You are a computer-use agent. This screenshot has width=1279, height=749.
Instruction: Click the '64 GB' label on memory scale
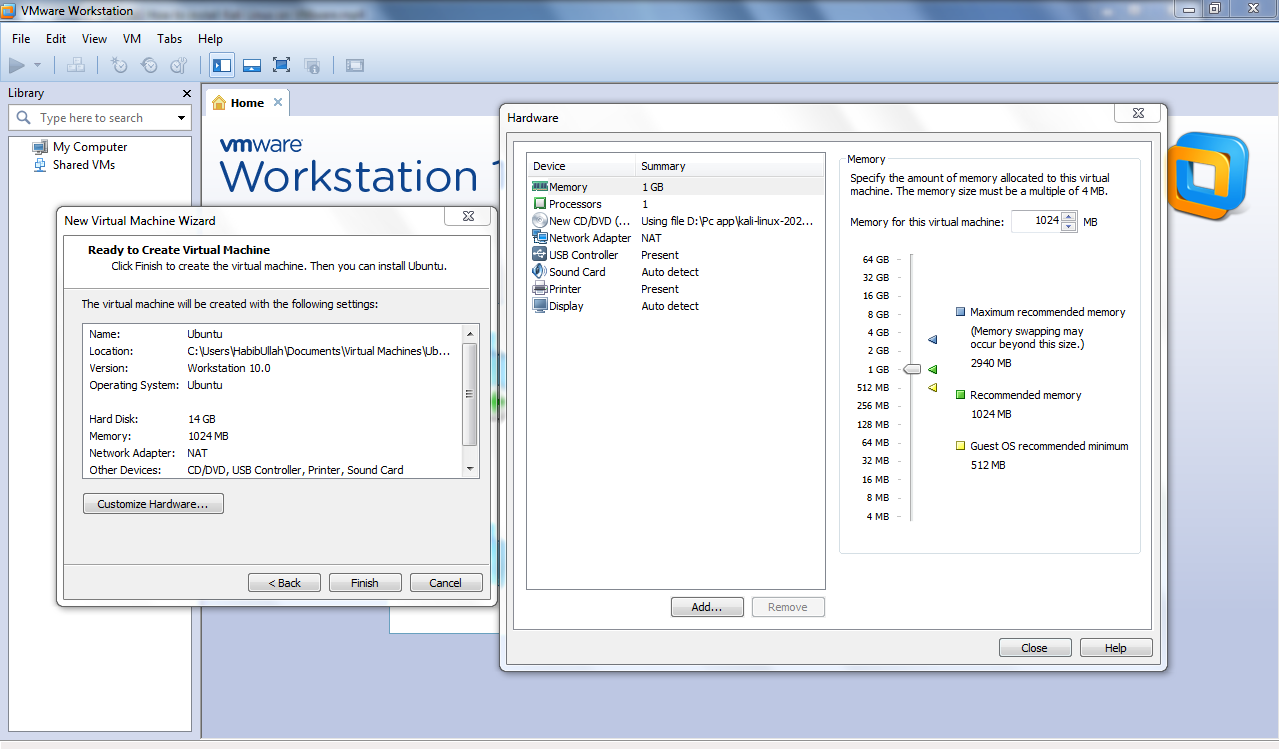(x=876, y=259)
